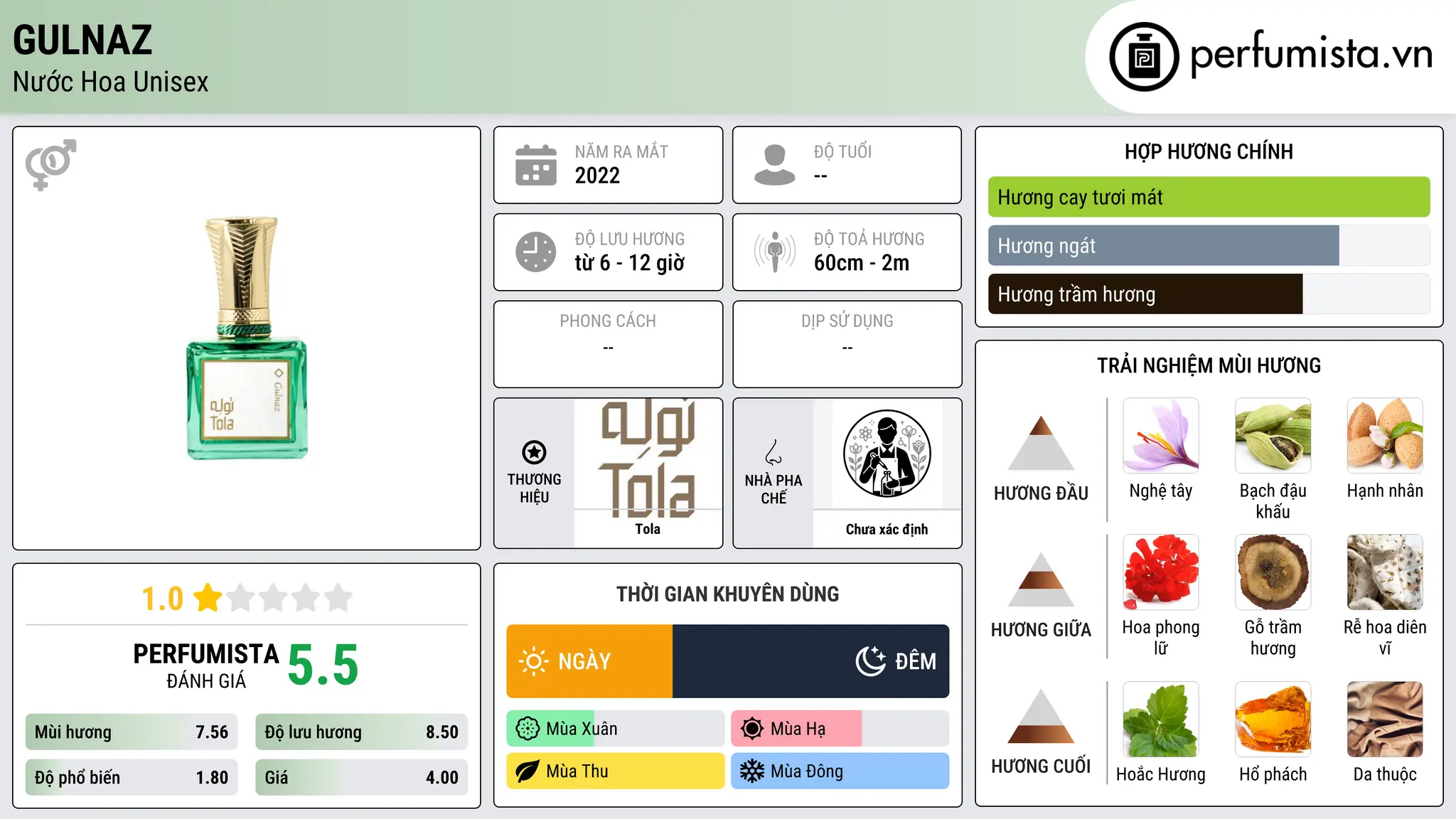Click the Độ lưu hương 8.50 score bar
1456x819 pixels.
pos(361,732)
